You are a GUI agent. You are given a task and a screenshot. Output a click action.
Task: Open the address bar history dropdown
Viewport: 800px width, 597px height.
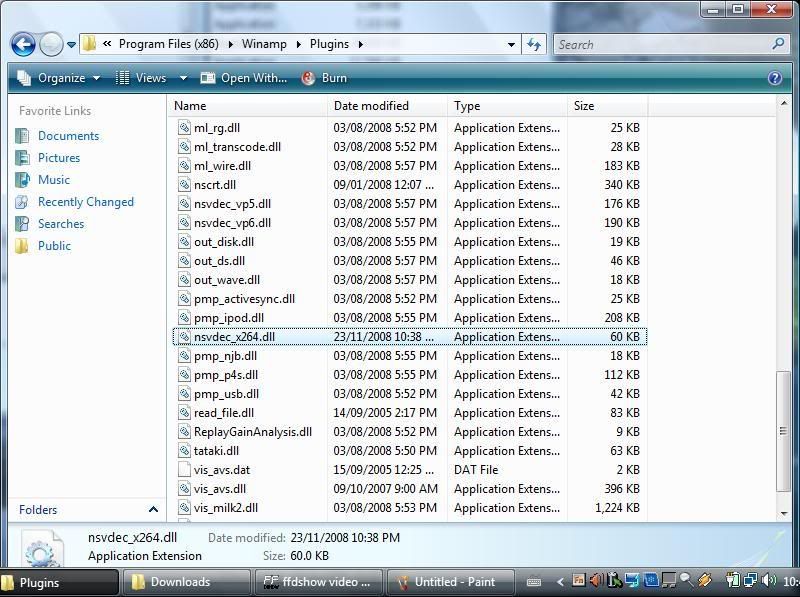click(511, 45)
